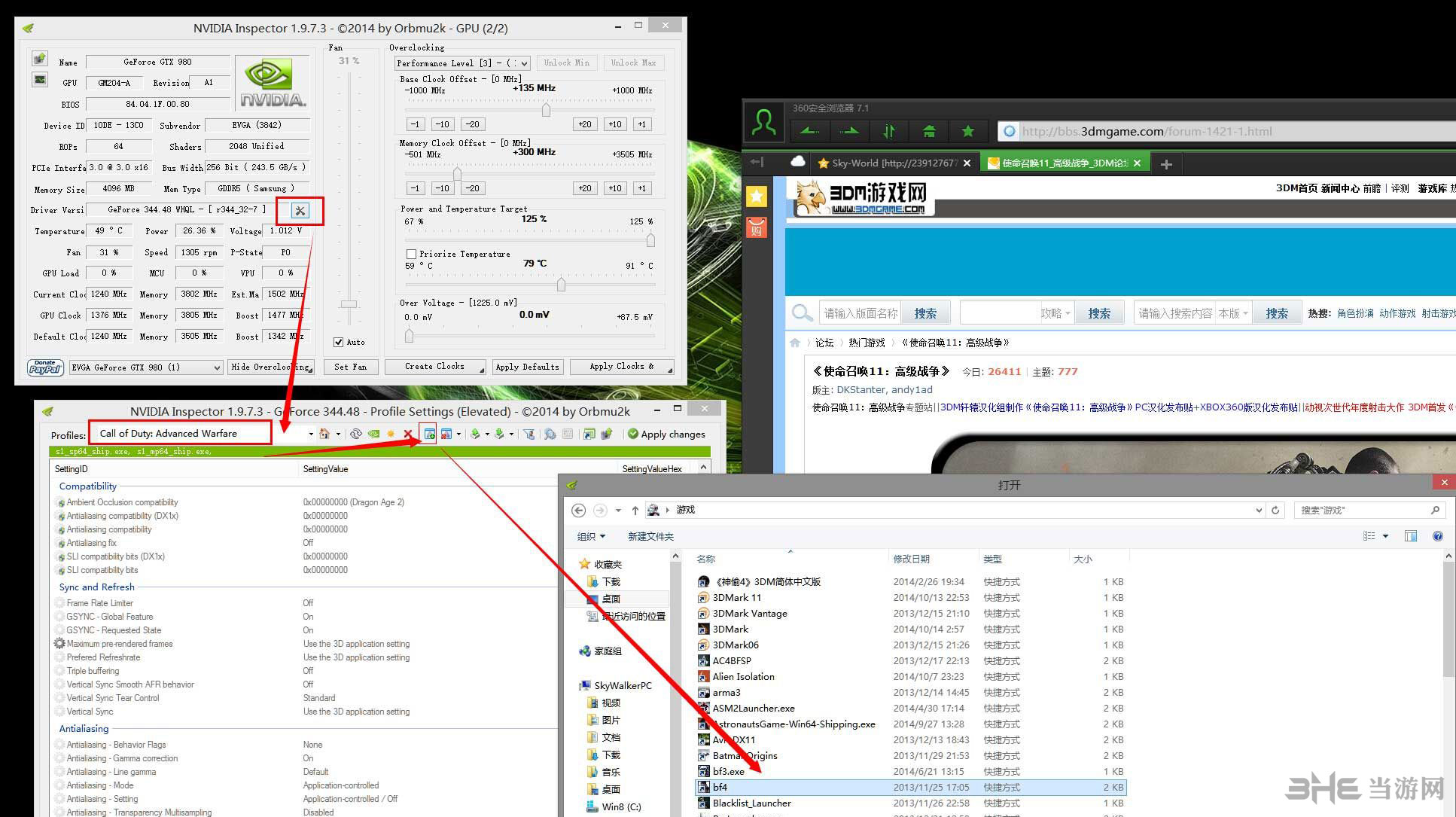The width and height of the screenshot is (1456, 817).
Task: Click the Hide Overclocking button
Action: click(272, 367)
